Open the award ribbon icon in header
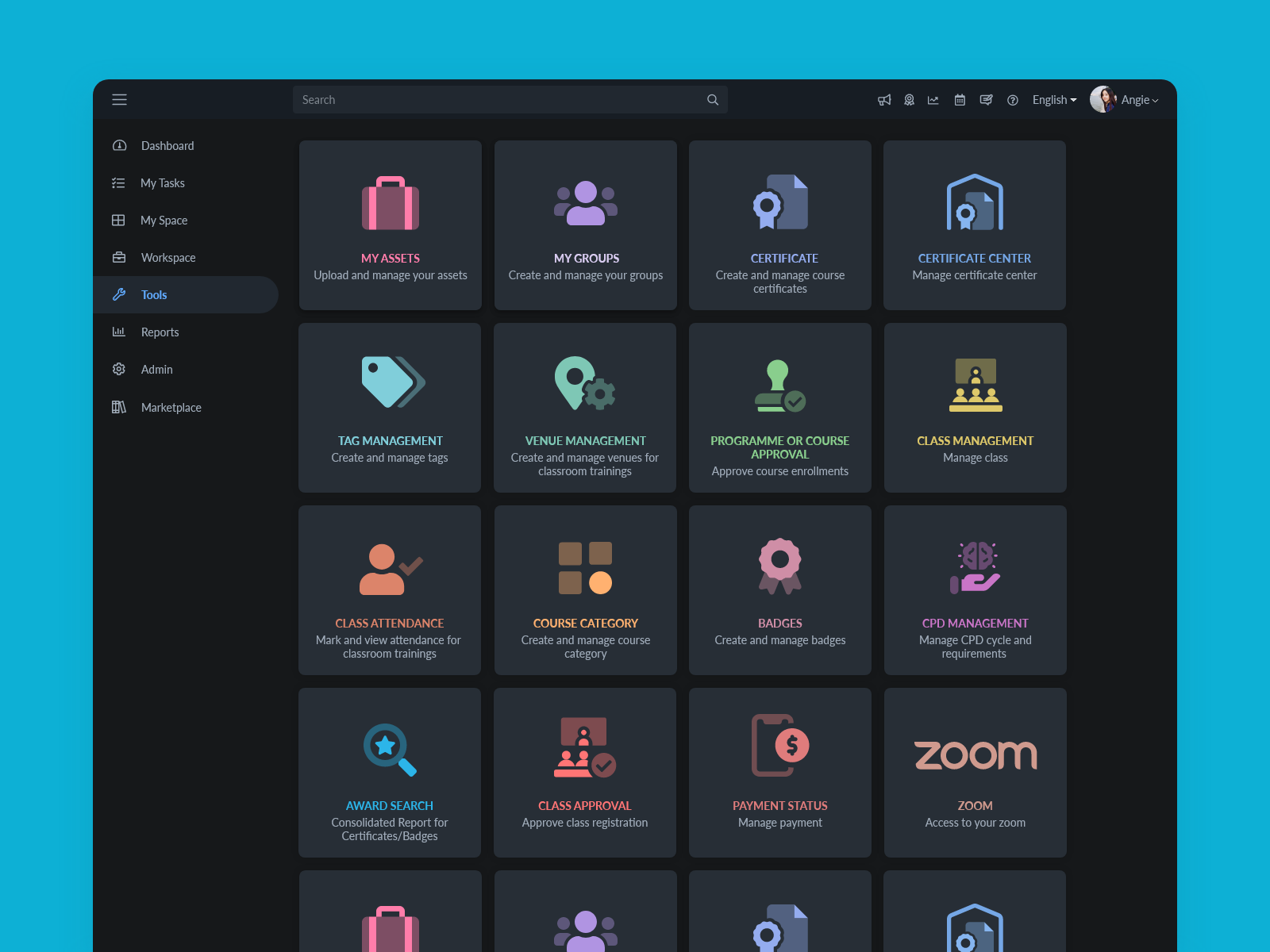This screenshot has height=952, width=1270. [x=910, y=100]
